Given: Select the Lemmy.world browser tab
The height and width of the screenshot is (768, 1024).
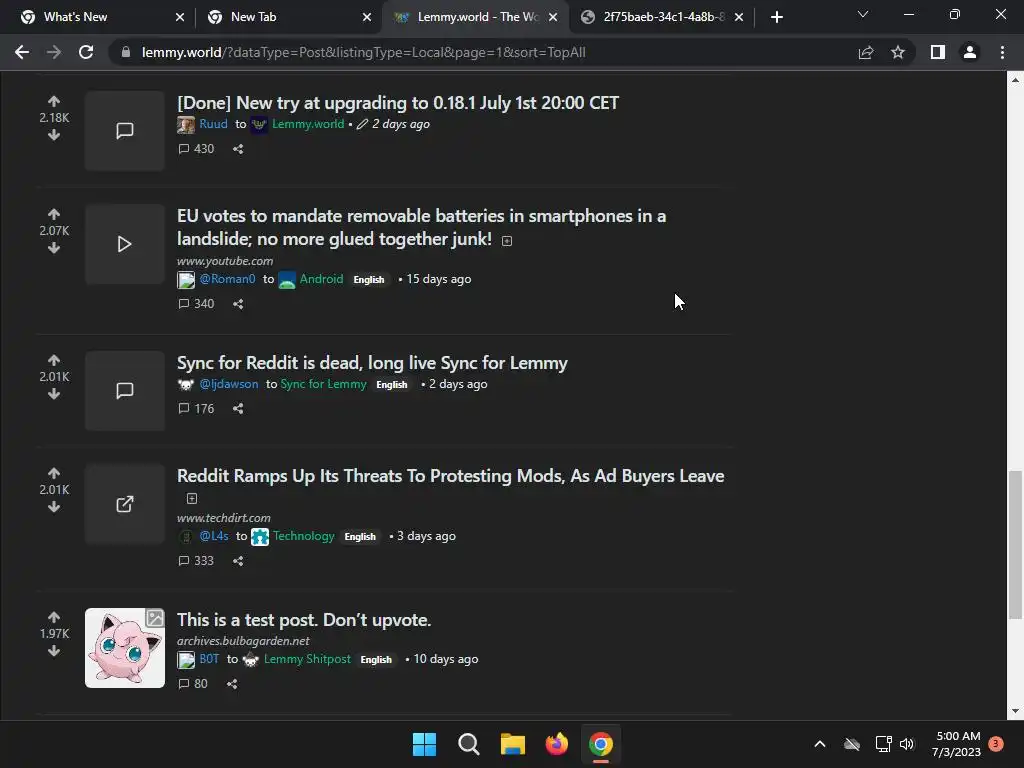Looking at the screenshot, I should pyautogui.click(x=475, y=17).
